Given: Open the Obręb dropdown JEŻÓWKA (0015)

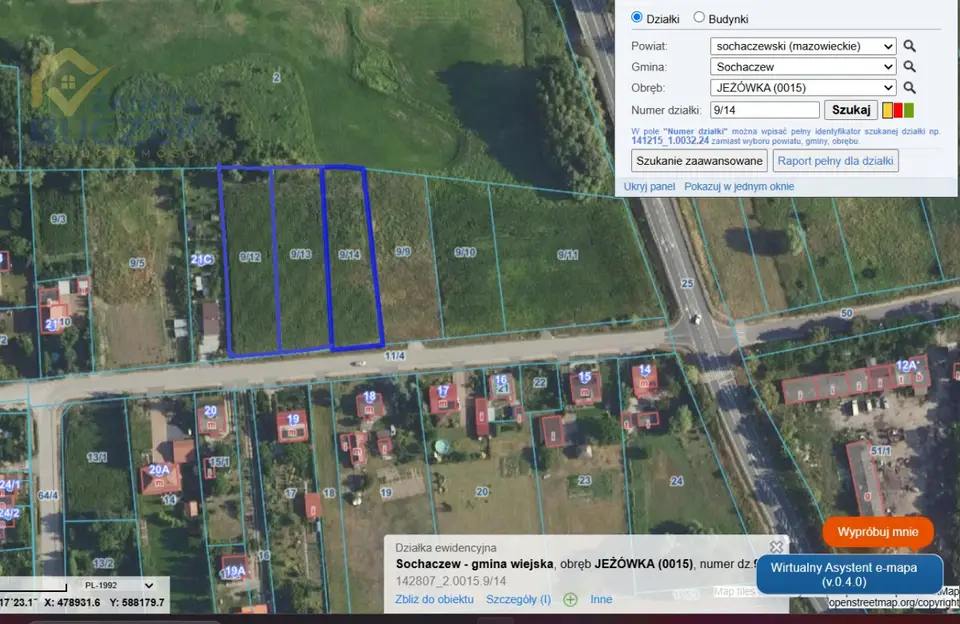Looking at the screenshot, I should pyautogui.click(x=803, y=88).
